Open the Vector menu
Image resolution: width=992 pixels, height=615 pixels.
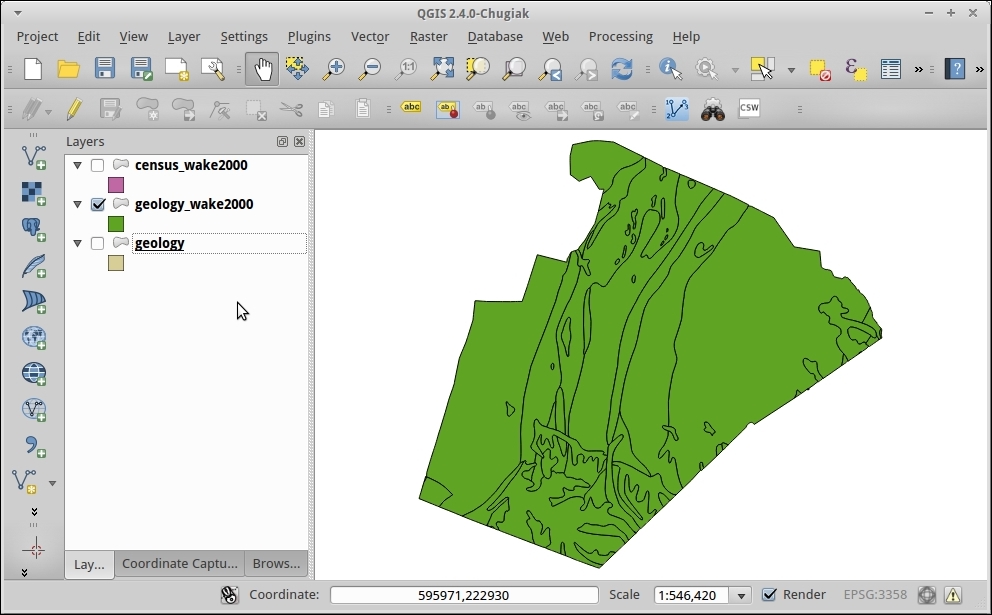(x=369, y=36)
